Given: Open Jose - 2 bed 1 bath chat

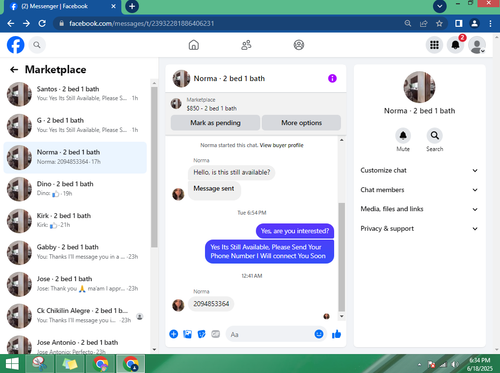Looking at the screenshot, I should [75, 284].
